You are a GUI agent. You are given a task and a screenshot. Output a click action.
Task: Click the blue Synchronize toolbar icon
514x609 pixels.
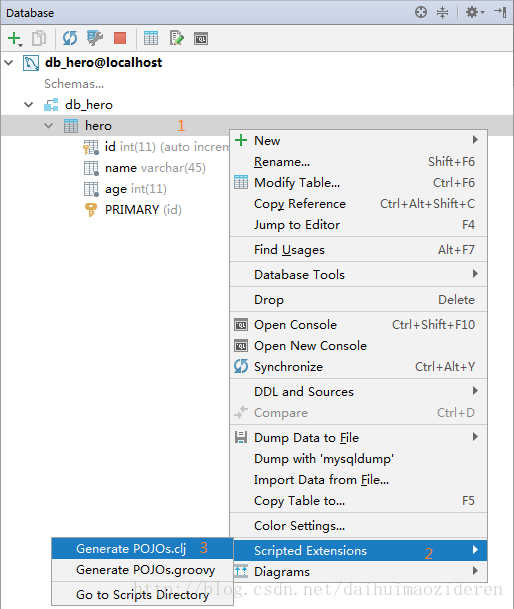(x=70, y=38)
